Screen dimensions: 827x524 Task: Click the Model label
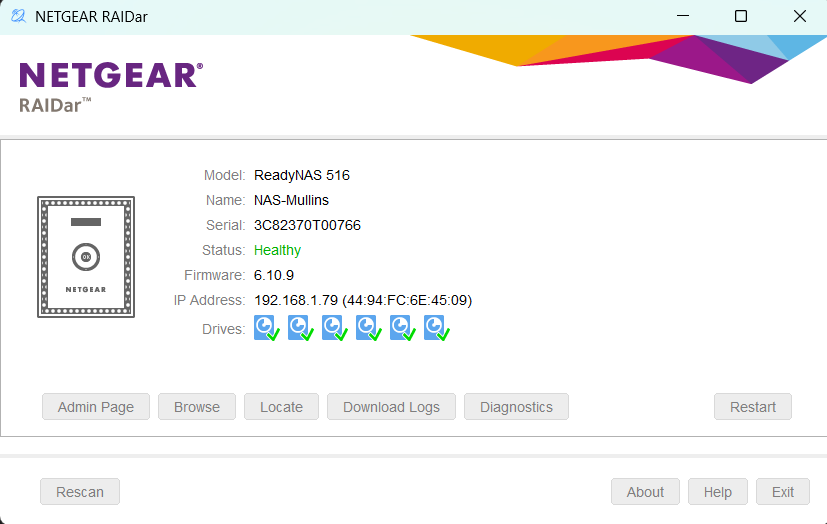coord(225,175)
